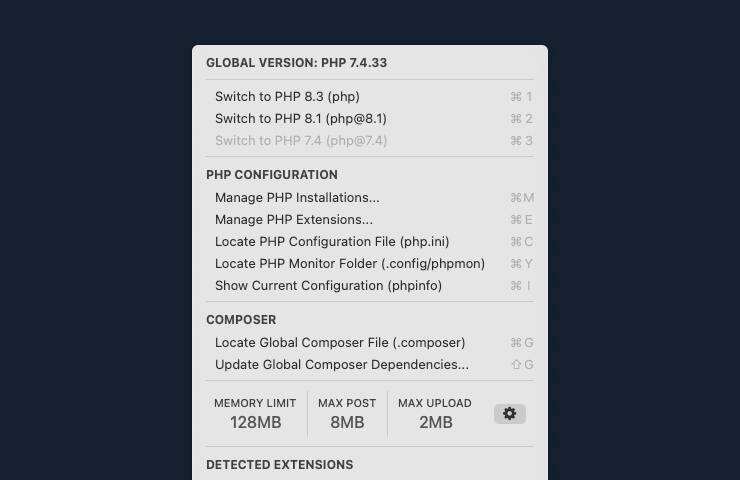Update Global Composer Dependencies
Image resolution: width=740 pixels, height=480 pixels.
[x=341, y=365]
